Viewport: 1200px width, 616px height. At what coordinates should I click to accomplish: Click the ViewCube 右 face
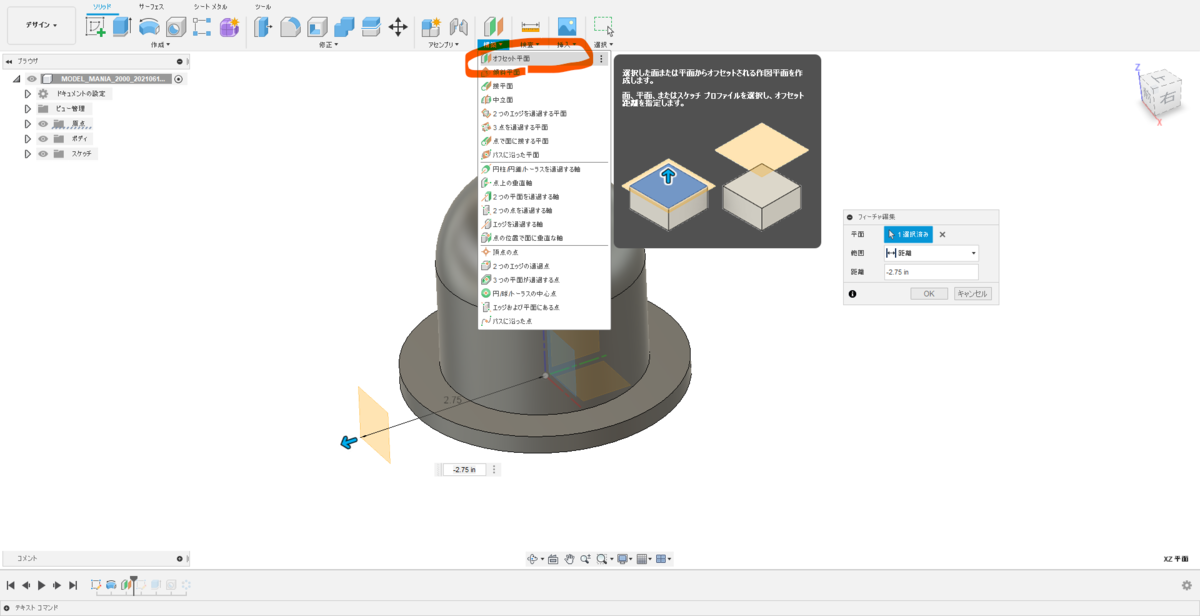pyautogui.click(x=1169, y=99)
